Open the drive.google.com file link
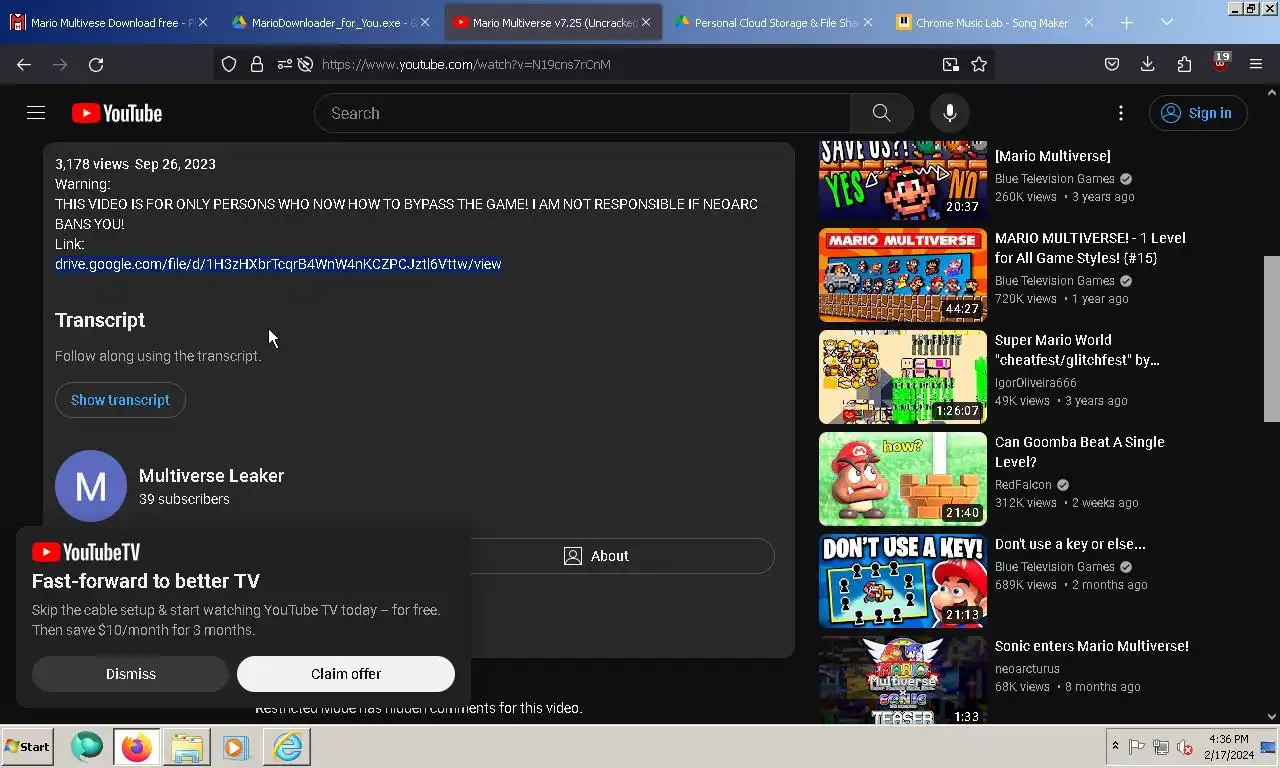The width and height of the screenshot is (1280, 768). 278,264
